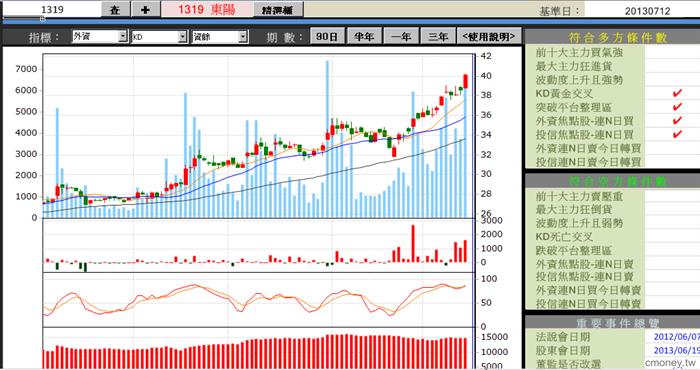Screen dimensions: 700x370
Task: Select the 半年 period
Action: coord(364,36)
